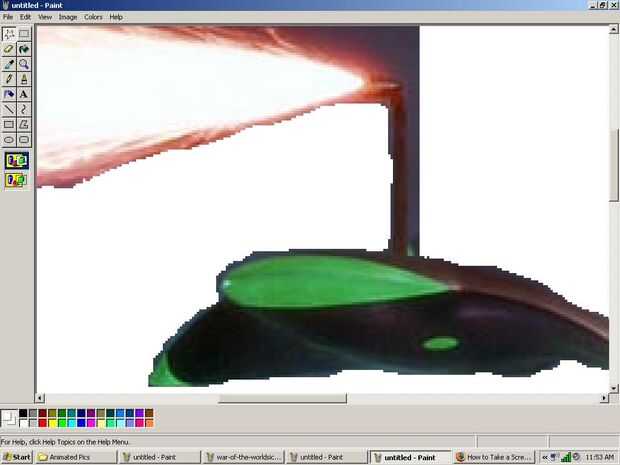Pick cyan from the color palette
The image size is (620, 465).
point(72,423)
